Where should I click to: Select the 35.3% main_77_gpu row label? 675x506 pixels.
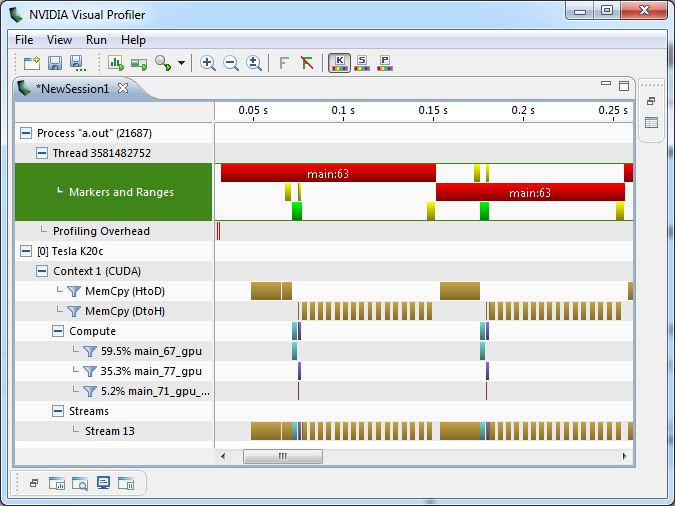click(151, 371)
